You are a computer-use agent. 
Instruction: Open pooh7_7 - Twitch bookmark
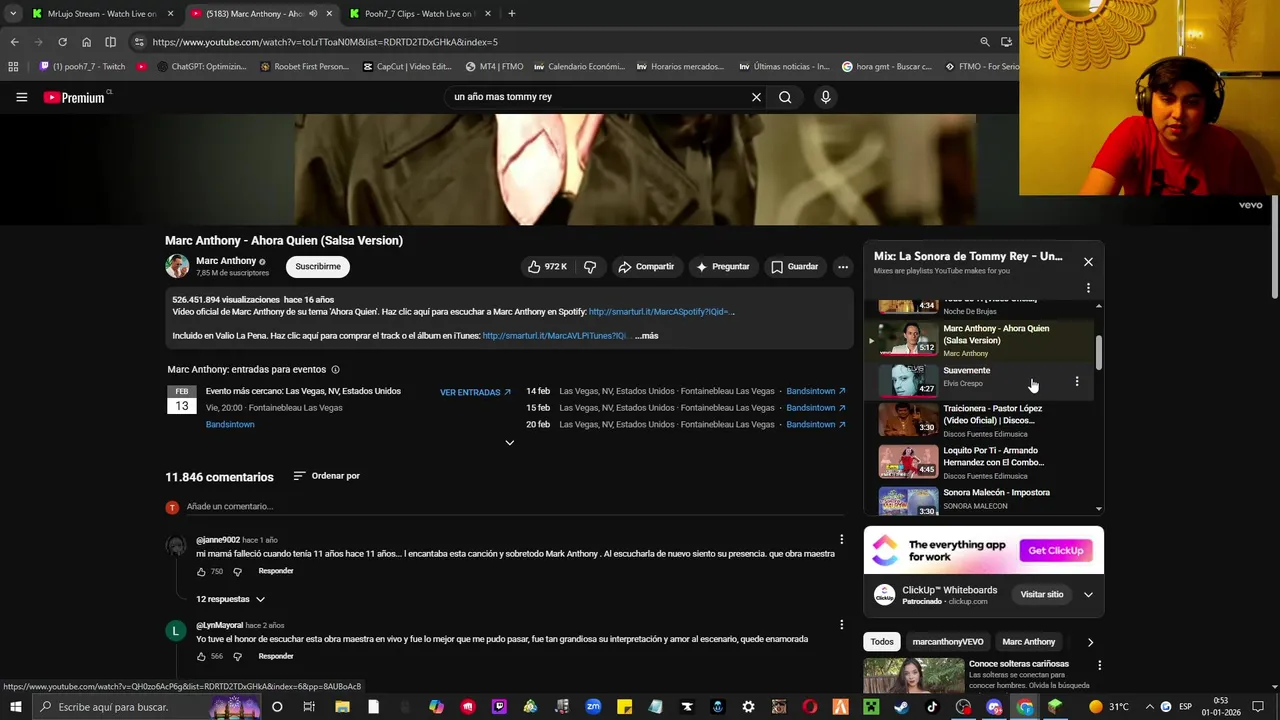click(83, 67)
